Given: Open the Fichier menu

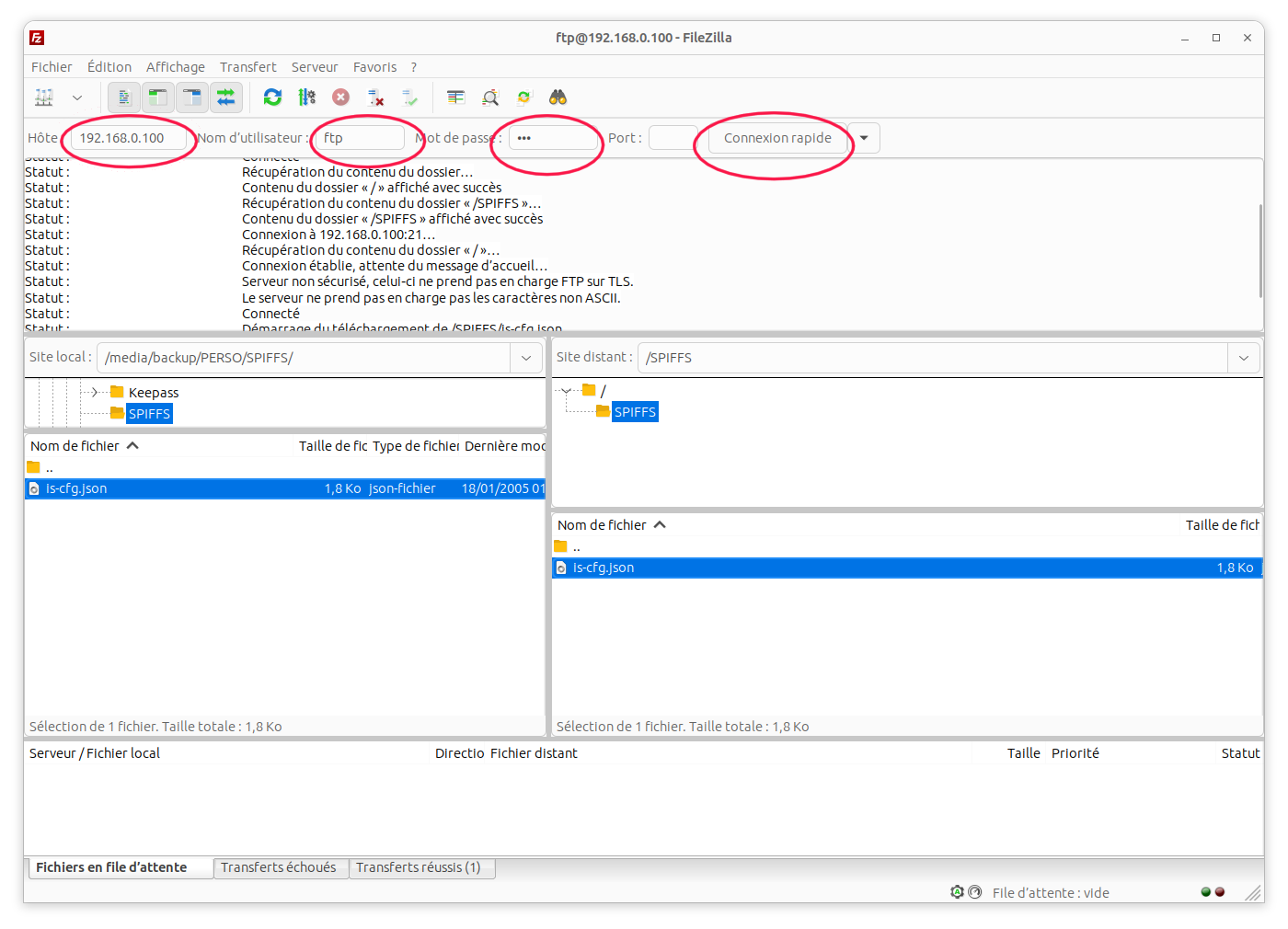Looking at the screenshot, I should [x=52, y=67].
